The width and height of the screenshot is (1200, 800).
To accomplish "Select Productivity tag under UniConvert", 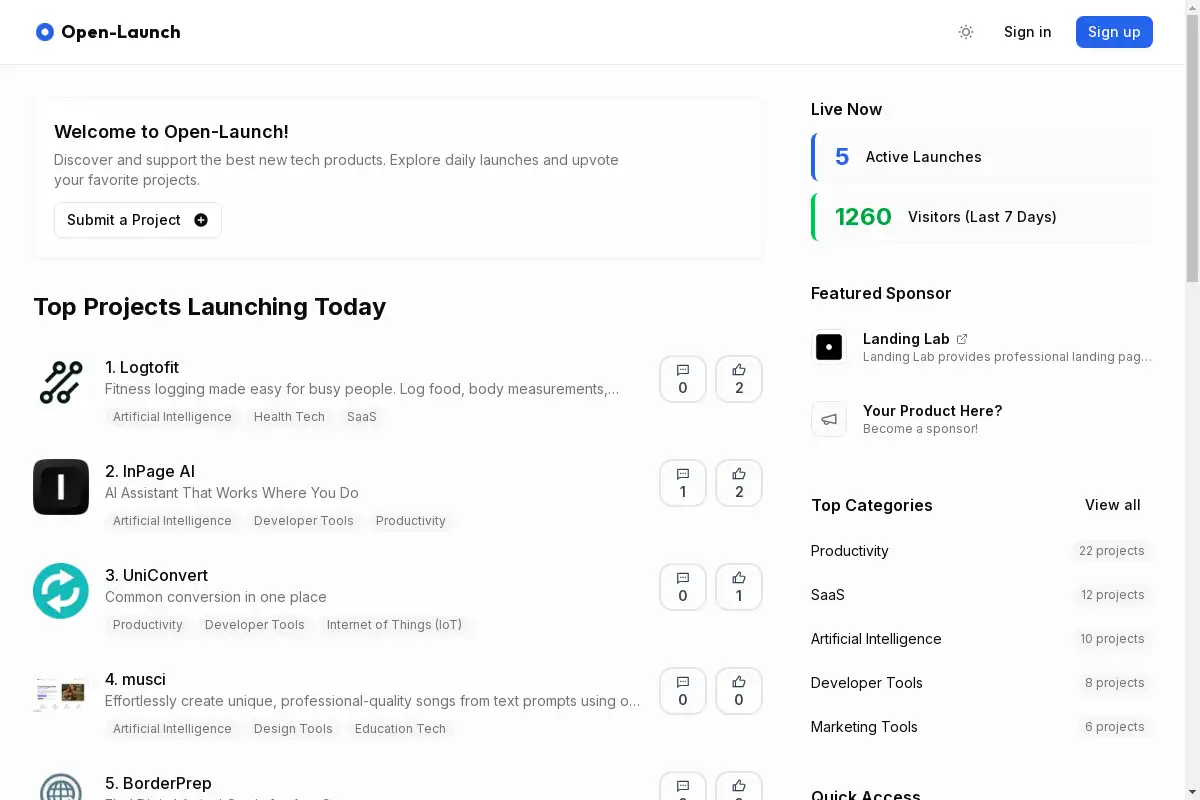I will point(148,625).
